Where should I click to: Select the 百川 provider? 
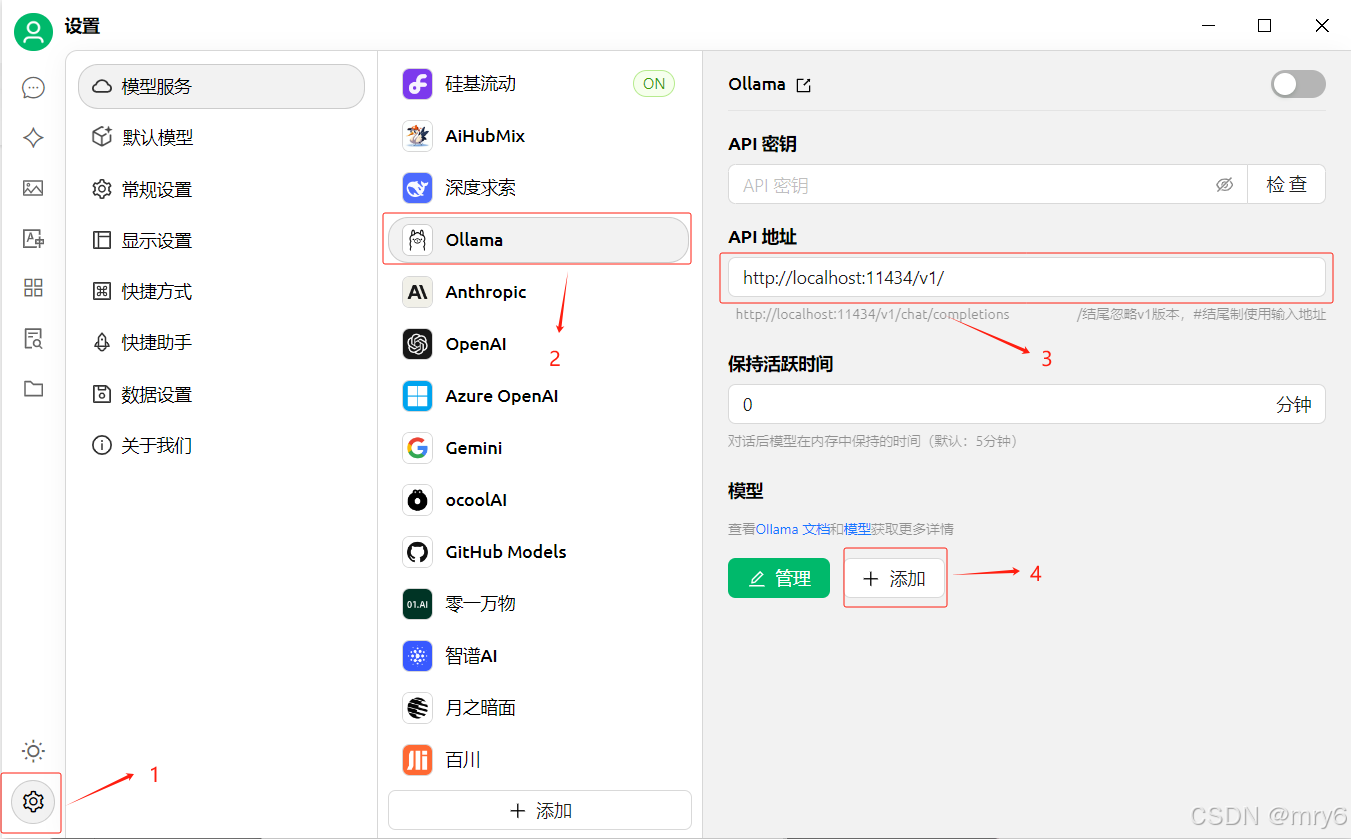click(539, 760)
